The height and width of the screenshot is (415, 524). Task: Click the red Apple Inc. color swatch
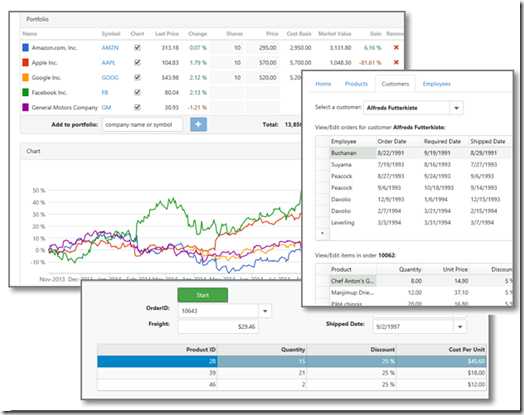point(25,62)
